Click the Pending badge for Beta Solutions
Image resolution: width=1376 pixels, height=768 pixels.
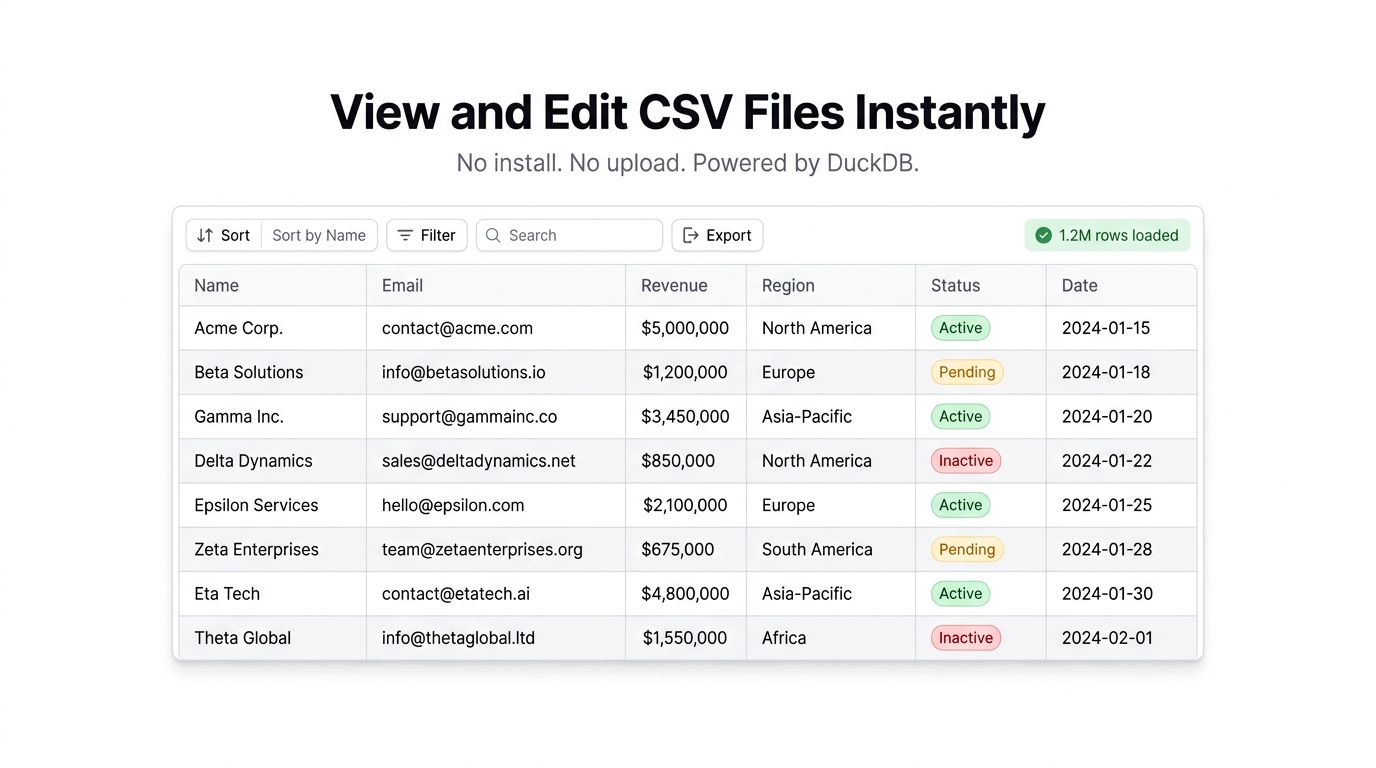coord(967,372)
